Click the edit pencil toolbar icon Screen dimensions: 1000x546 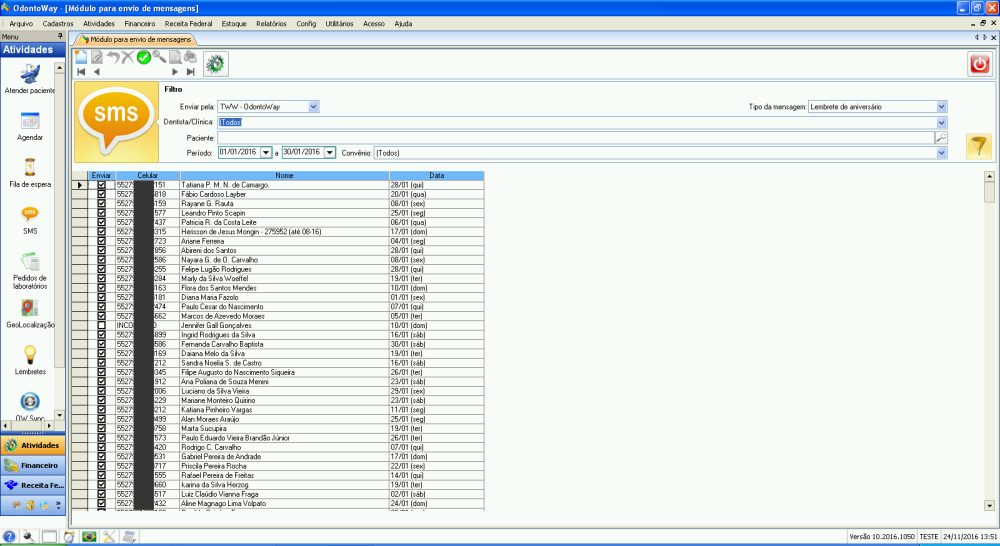[x=97, y=57]
